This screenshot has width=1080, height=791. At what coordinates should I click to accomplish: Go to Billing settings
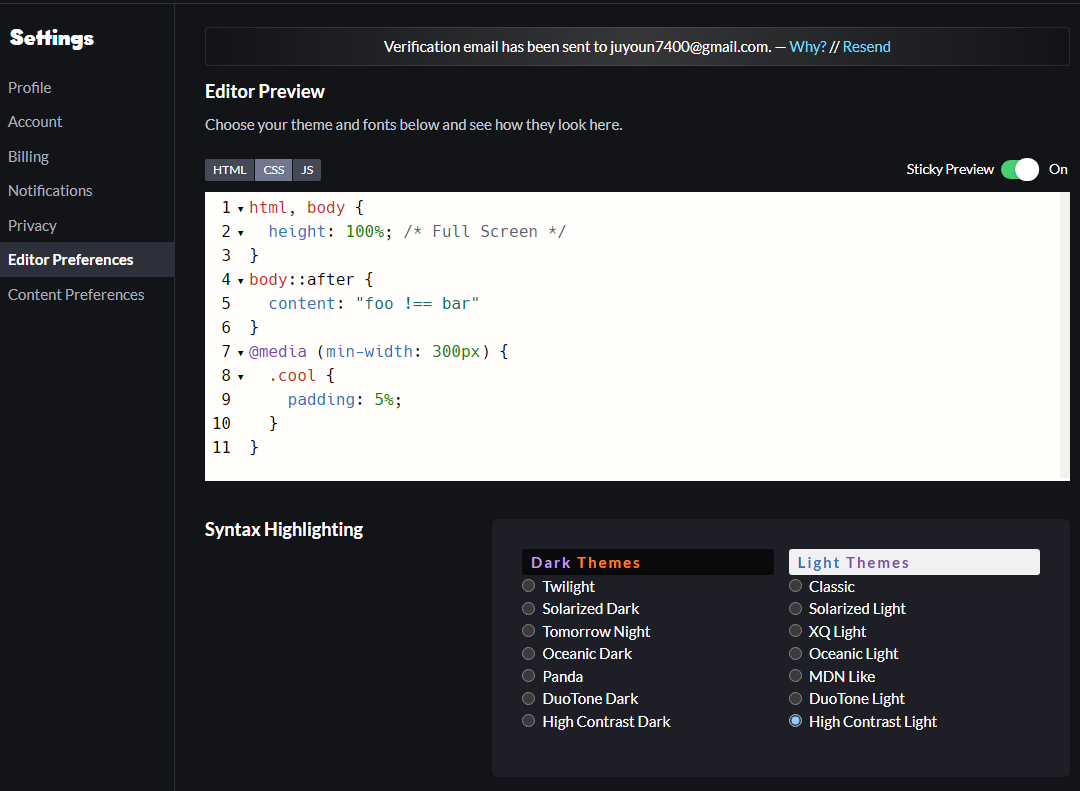pyautogui.click(x=28, y=156)
